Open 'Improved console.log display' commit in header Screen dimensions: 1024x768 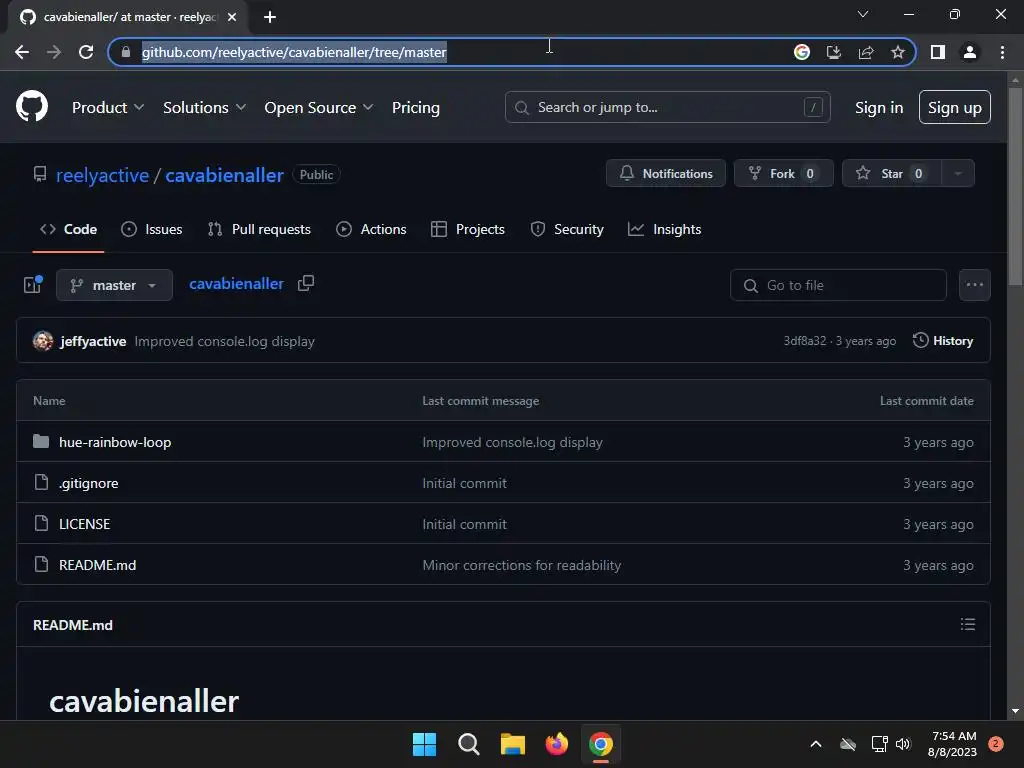pos(225,341)
